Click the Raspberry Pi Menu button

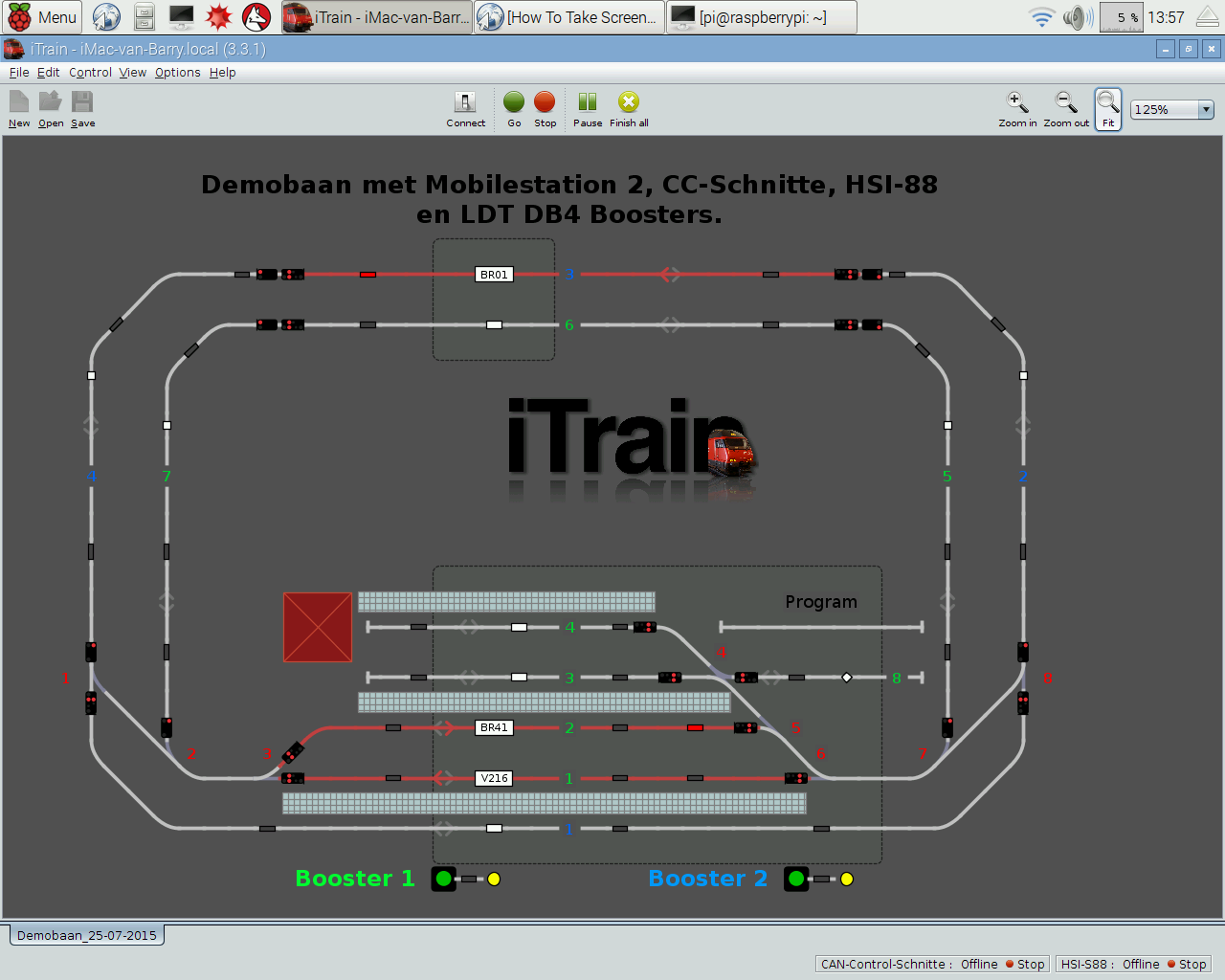coord(42,17)
